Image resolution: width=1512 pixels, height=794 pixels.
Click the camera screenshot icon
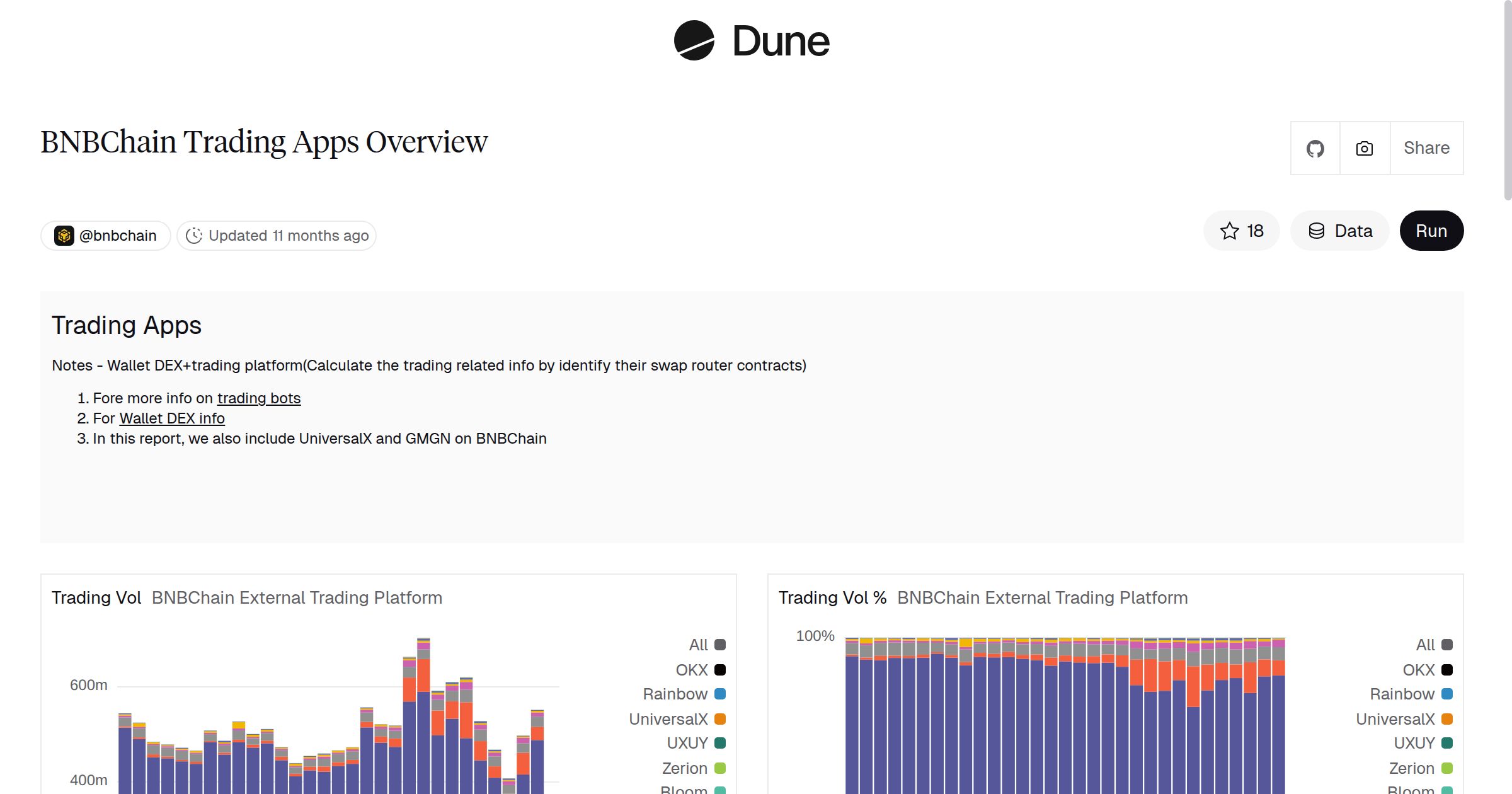[x=1364, y=147]
